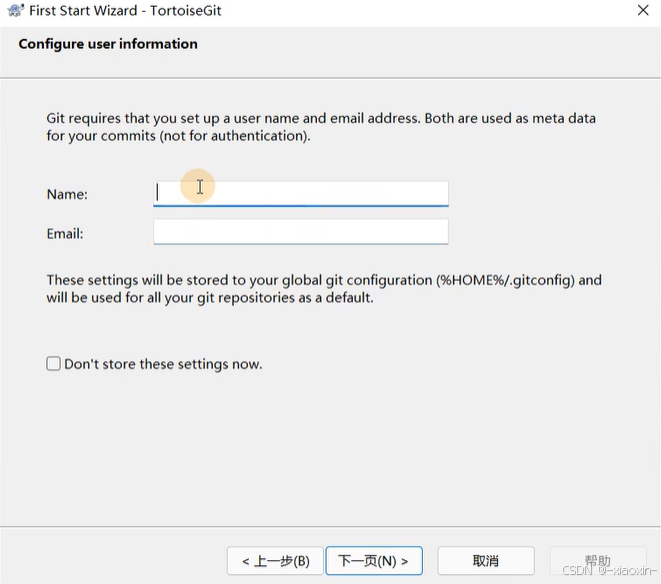
Task: Focus the Name input field
Action: coord(301,194)
